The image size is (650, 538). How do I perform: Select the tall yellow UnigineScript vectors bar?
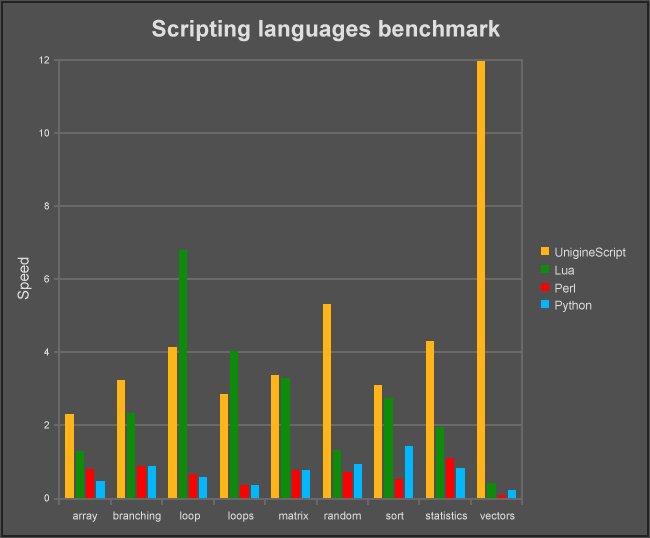pos(481,279)
